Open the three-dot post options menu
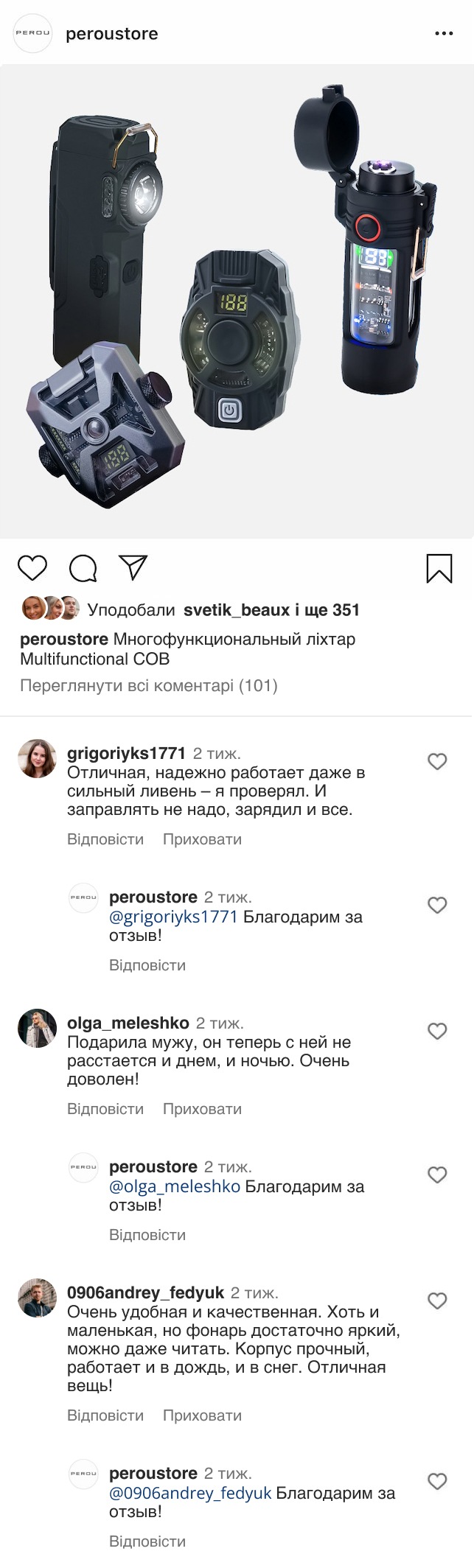This screenshot has height=1568, width=474. pyautogui.click(x=444, y=34)
